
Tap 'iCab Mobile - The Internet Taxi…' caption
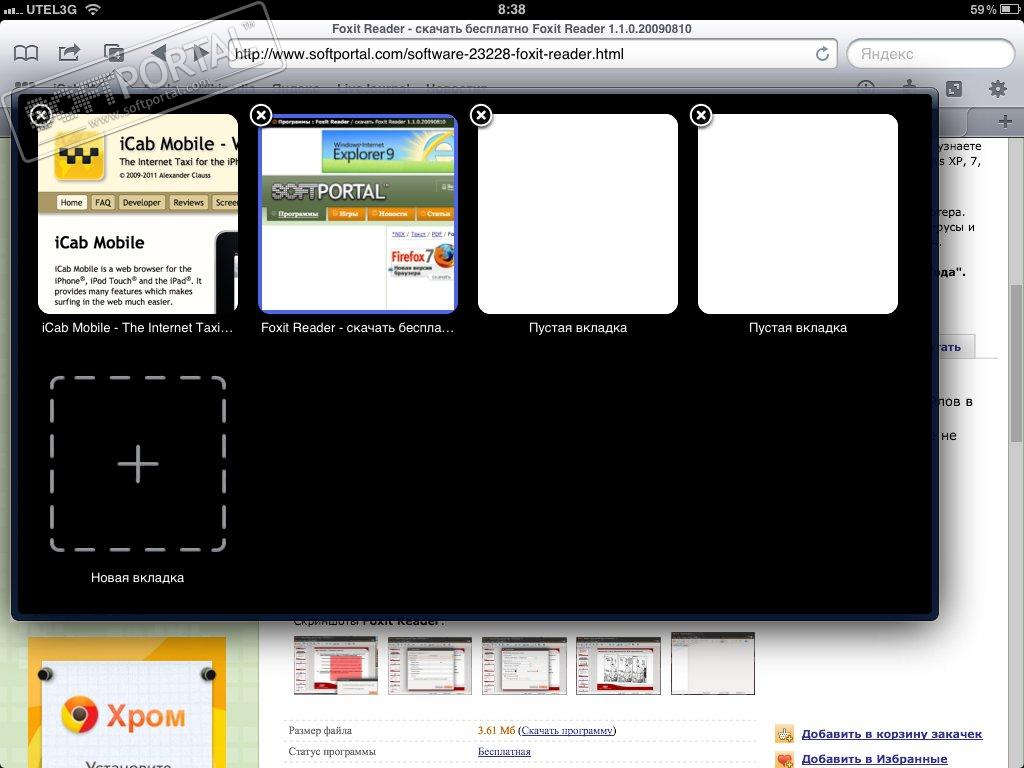click(x=137, y=328)
